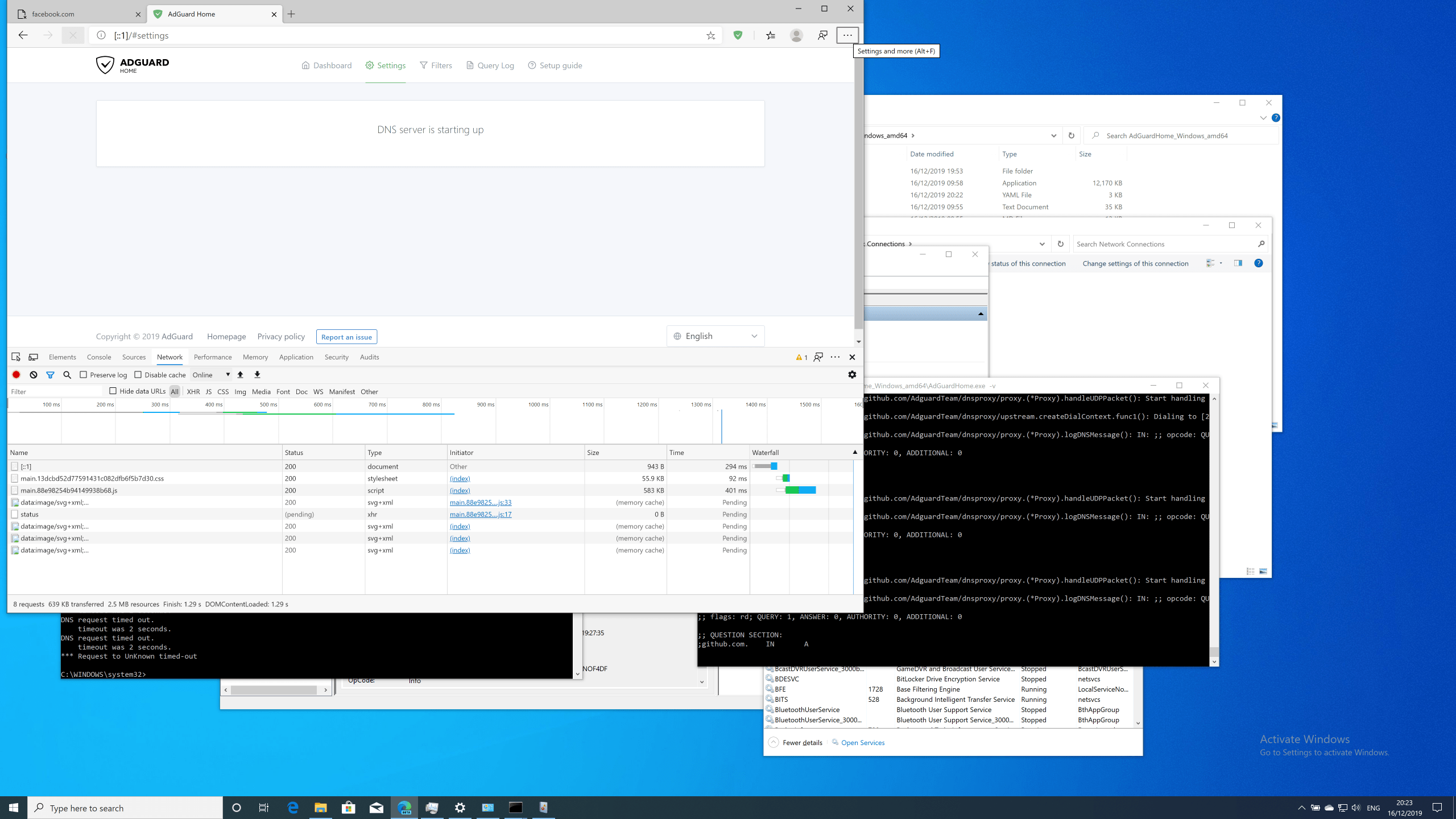Open Settings and more menu
Viewport: 1456px width, 819px height.
point(847,35)
